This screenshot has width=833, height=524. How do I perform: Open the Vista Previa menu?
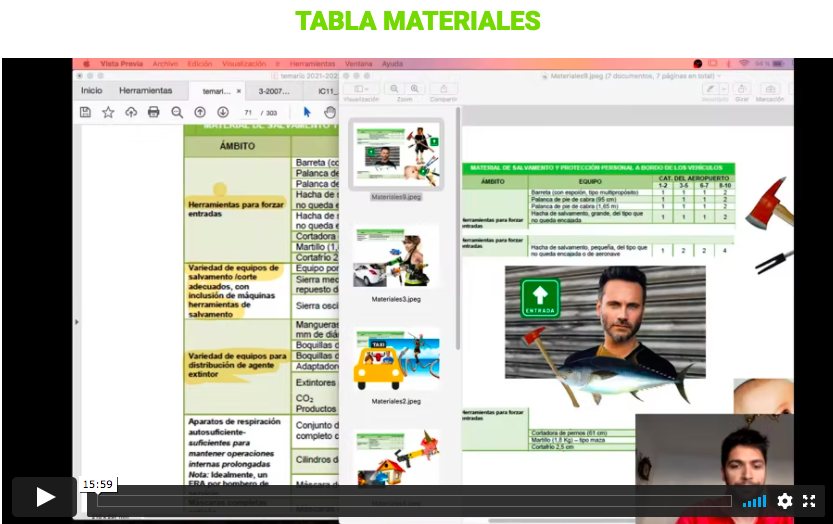click(x=121, y=64)
